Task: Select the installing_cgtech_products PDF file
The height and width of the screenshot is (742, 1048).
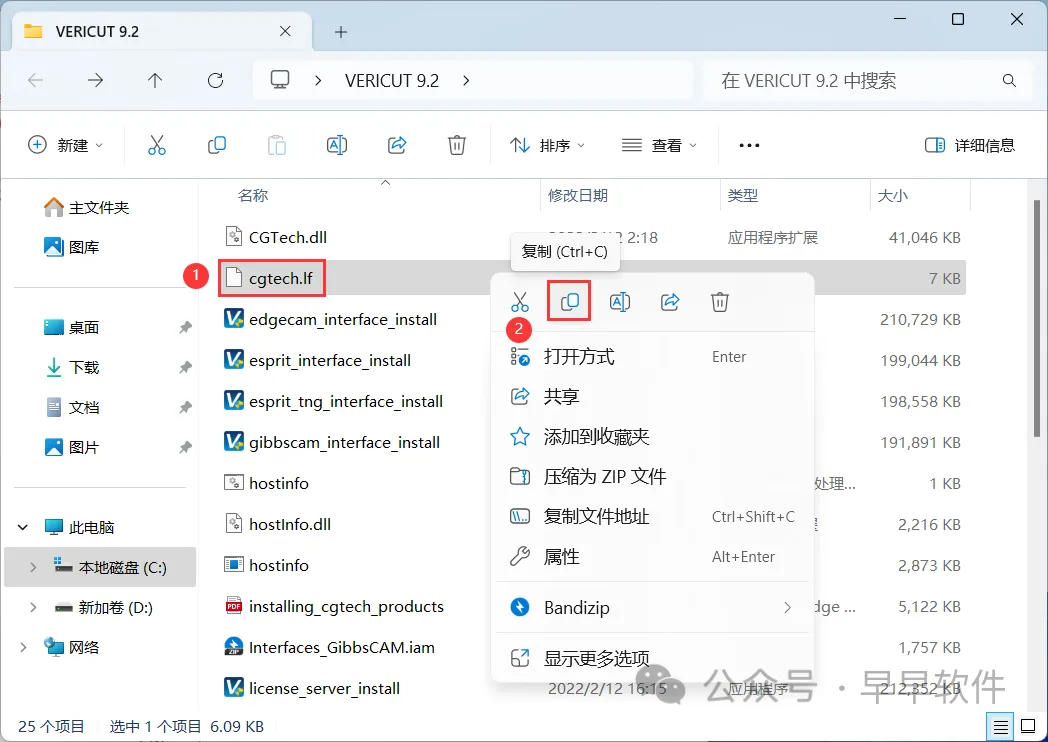Action: click(334, 606)
